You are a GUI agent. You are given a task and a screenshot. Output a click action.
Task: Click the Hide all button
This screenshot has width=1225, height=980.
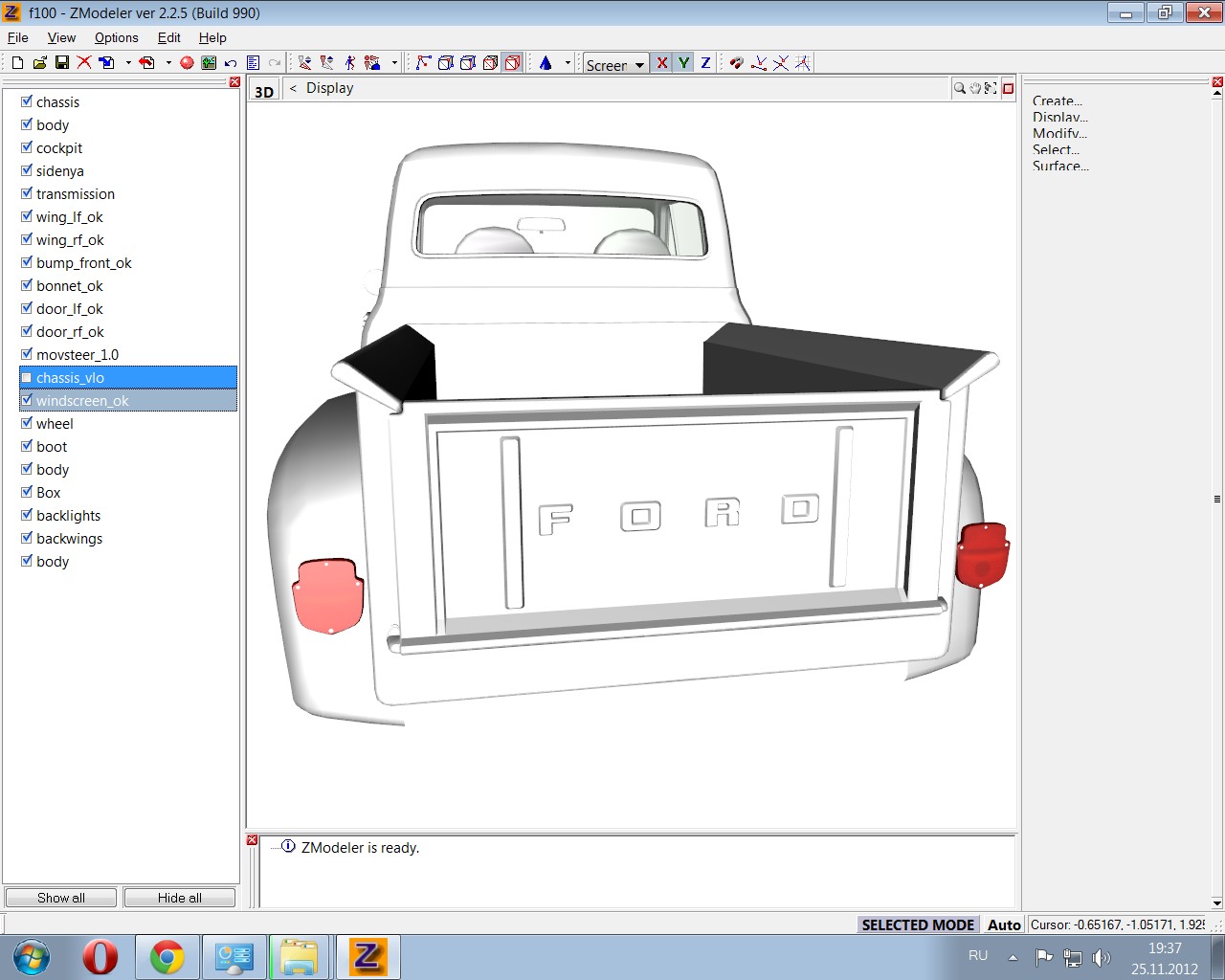tap(180, 898)
